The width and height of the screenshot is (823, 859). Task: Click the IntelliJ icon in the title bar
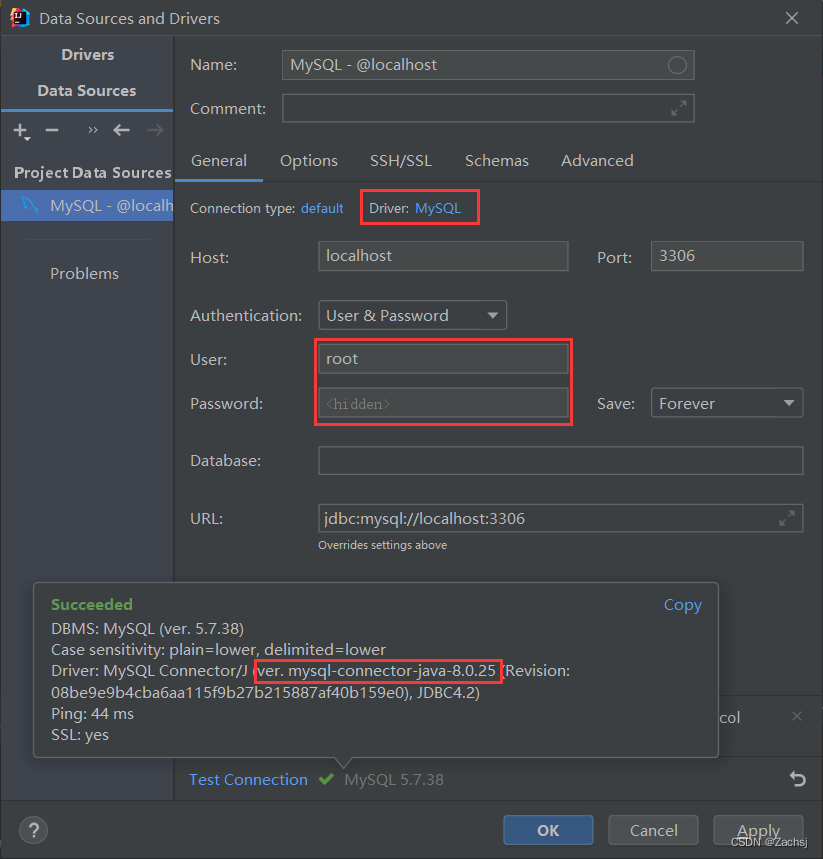pyautogui.click(x=20, y=18)
